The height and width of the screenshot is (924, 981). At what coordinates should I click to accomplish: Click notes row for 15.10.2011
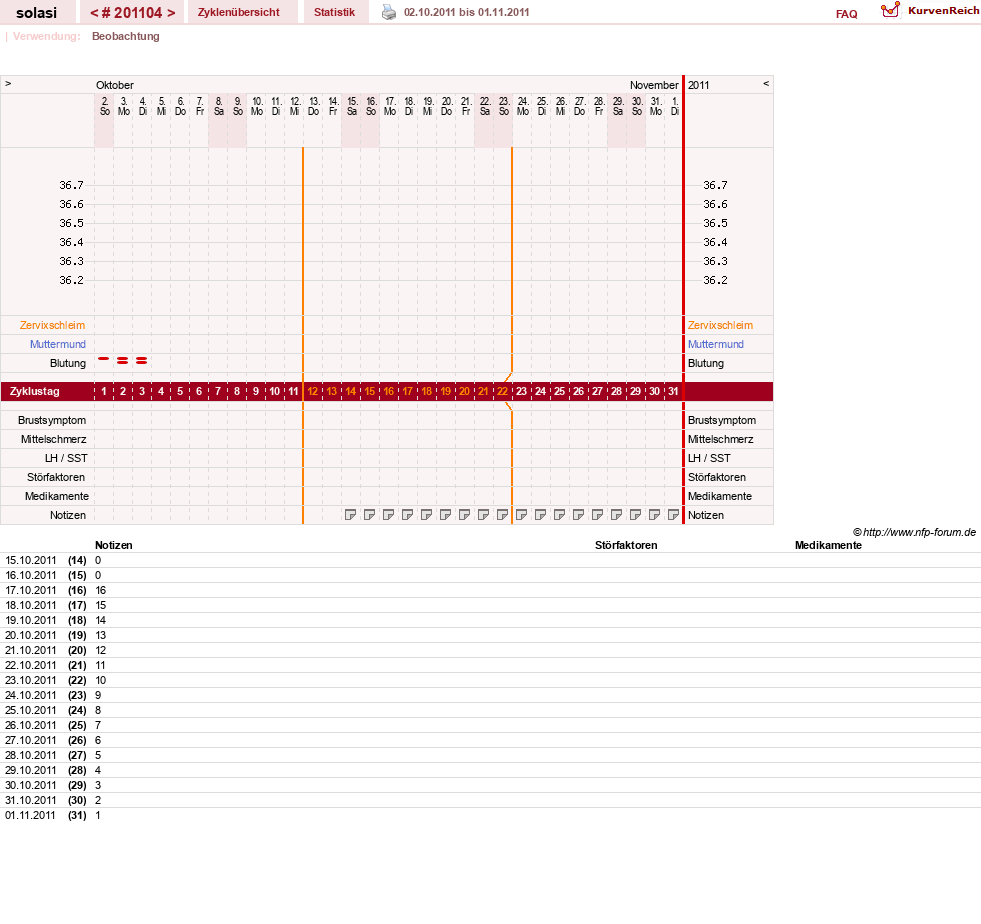pos(490,561)
